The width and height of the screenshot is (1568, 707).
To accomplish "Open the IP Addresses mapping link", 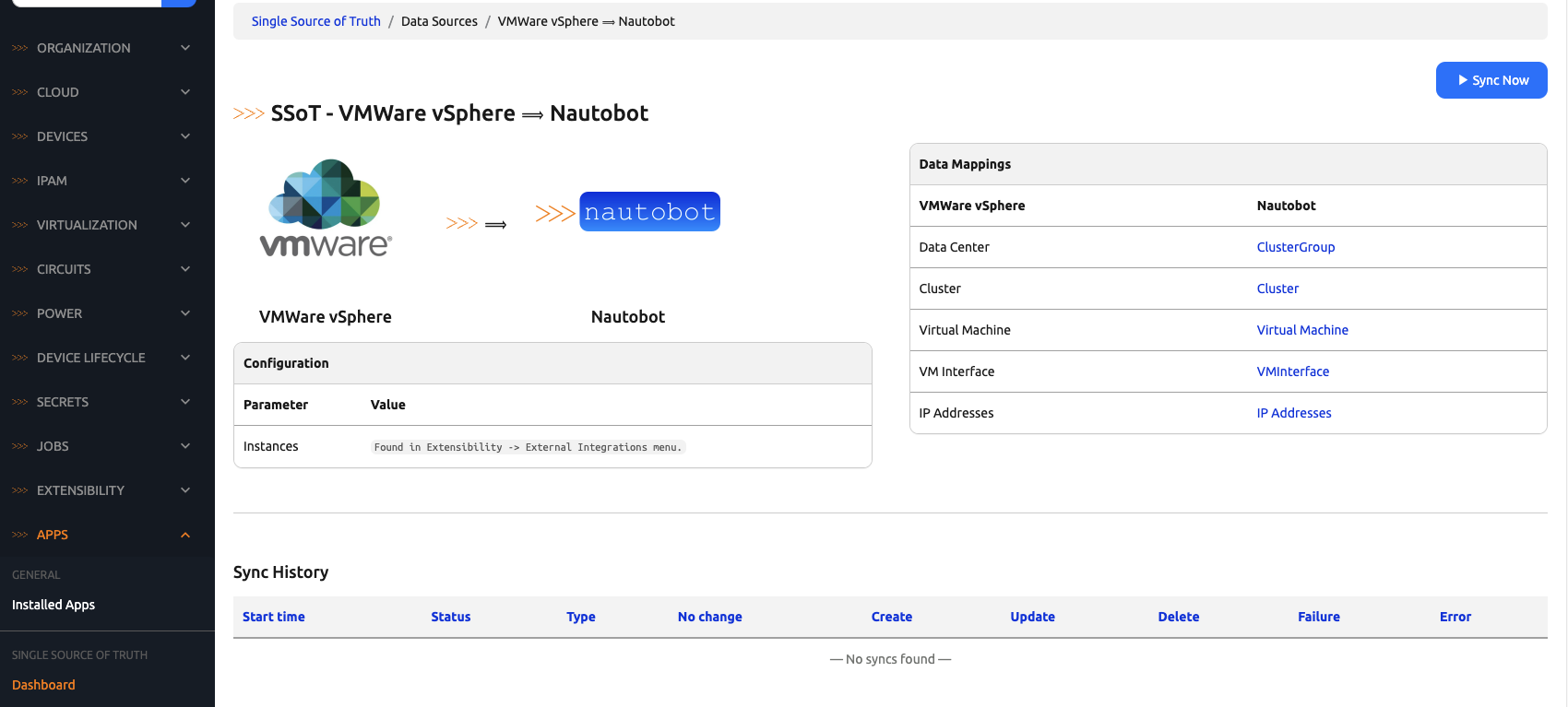I will (x=1293, y=413).
